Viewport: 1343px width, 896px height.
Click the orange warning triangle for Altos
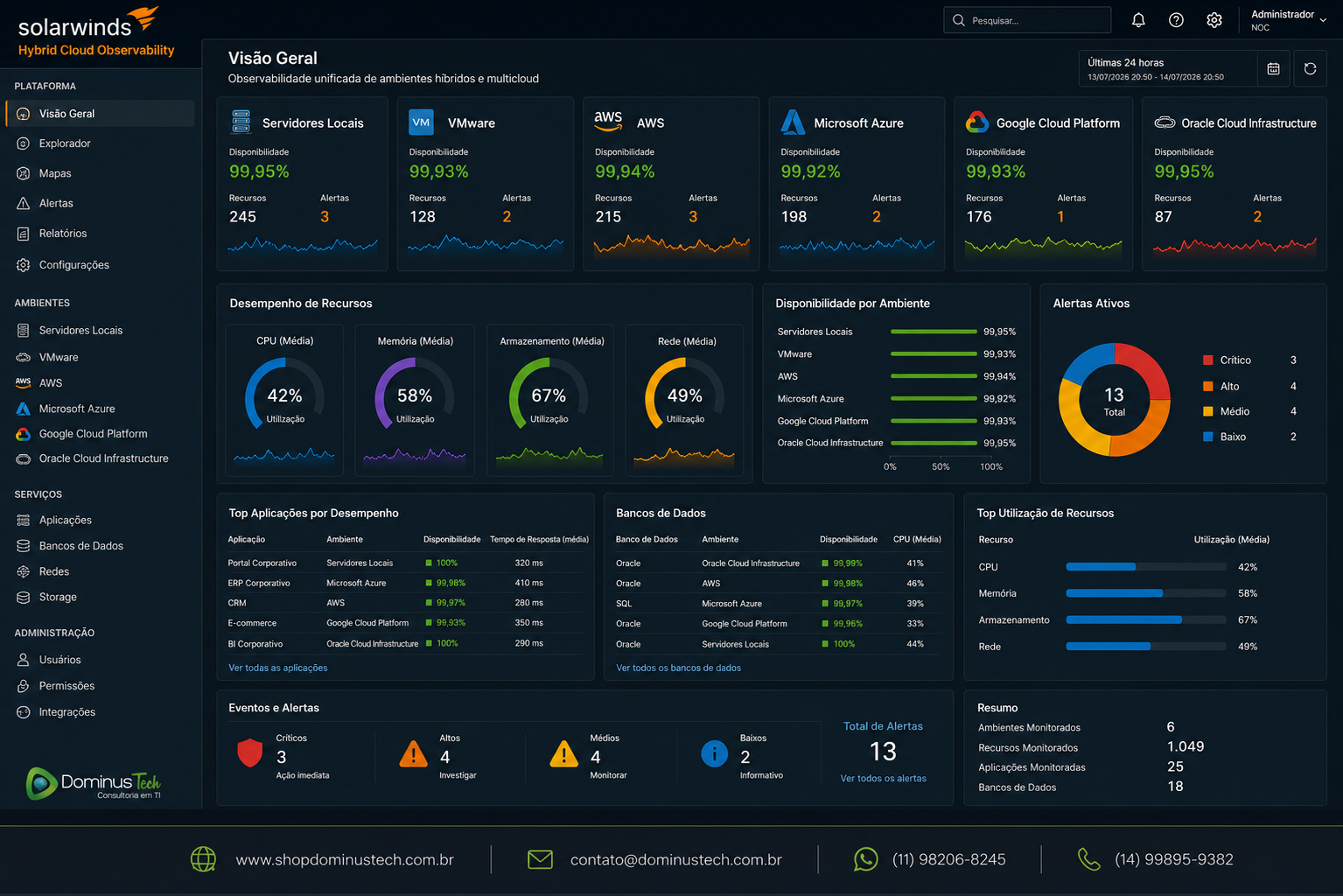pos(413,753)
